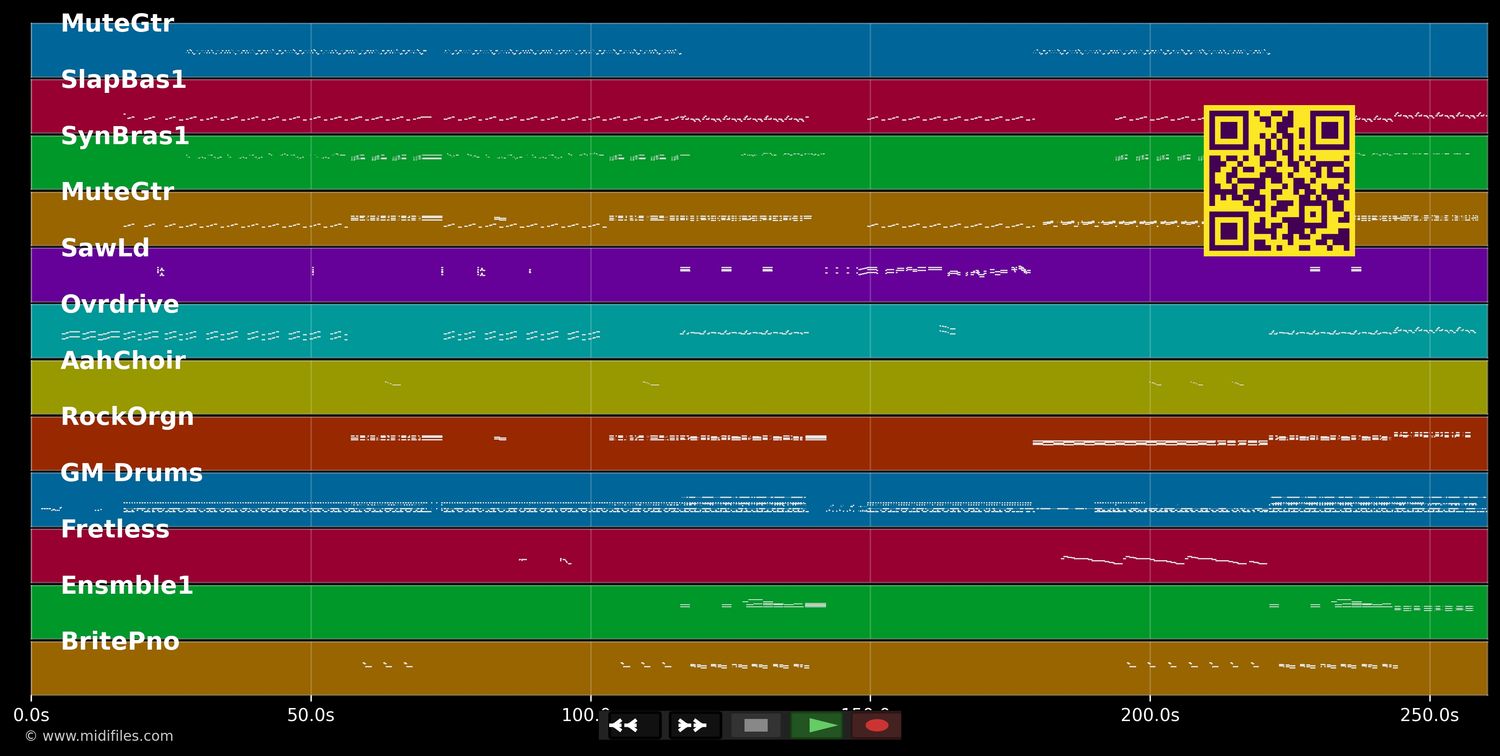Click the 250.0s time axis label

pos(1429,715)
